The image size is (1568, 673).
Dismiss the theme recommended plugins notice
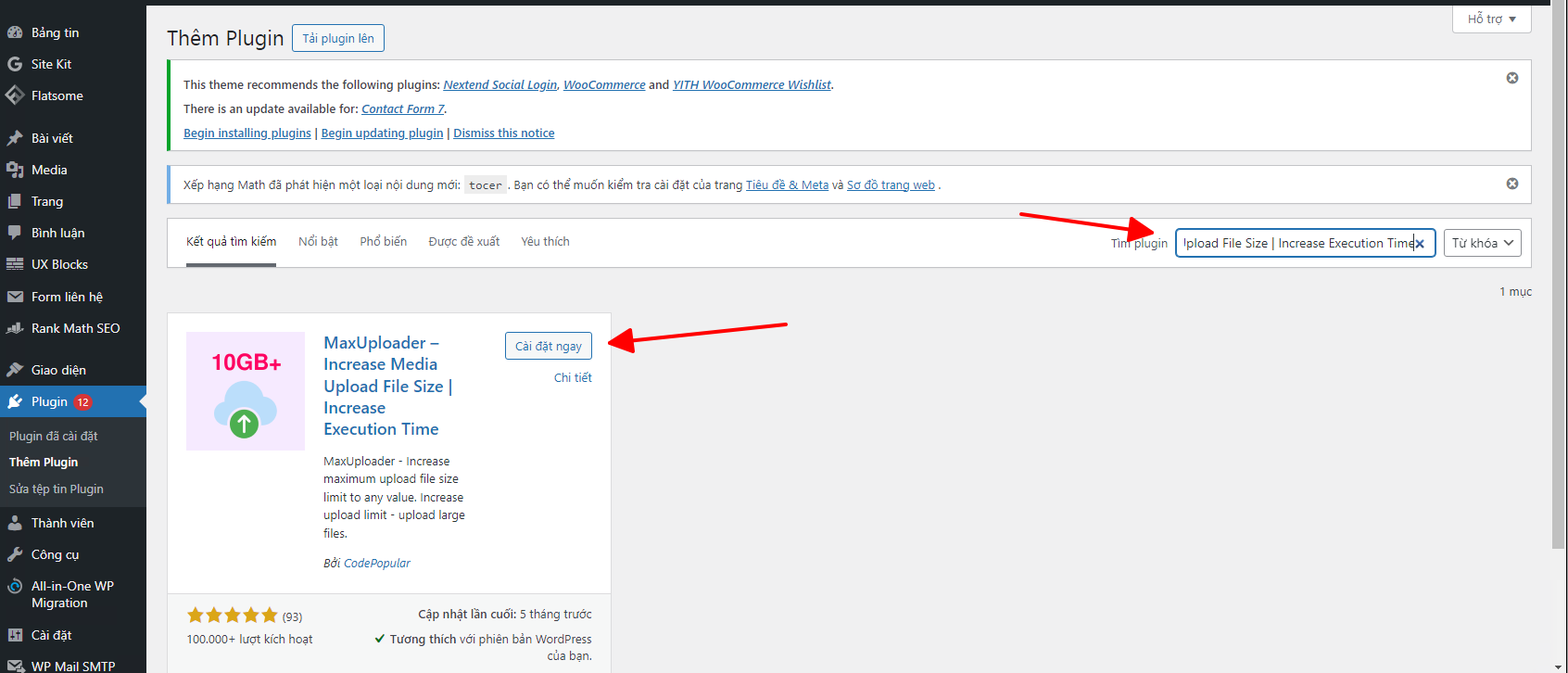pos(1512,78)
